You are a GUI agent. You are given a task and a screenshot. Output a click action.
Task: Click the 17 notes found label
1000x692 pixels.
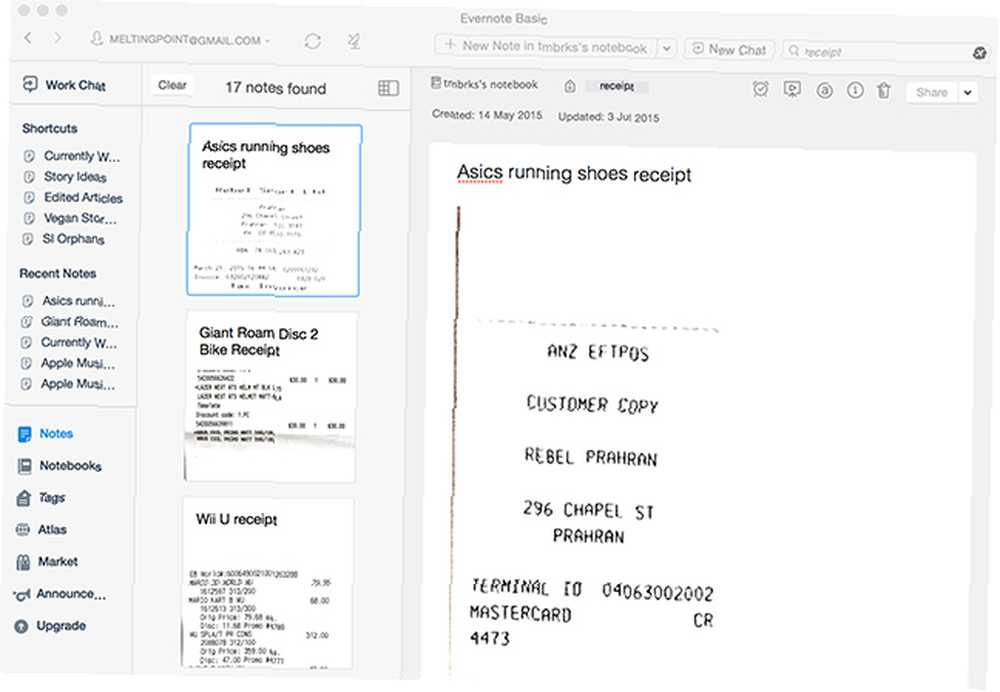point(276,88)
